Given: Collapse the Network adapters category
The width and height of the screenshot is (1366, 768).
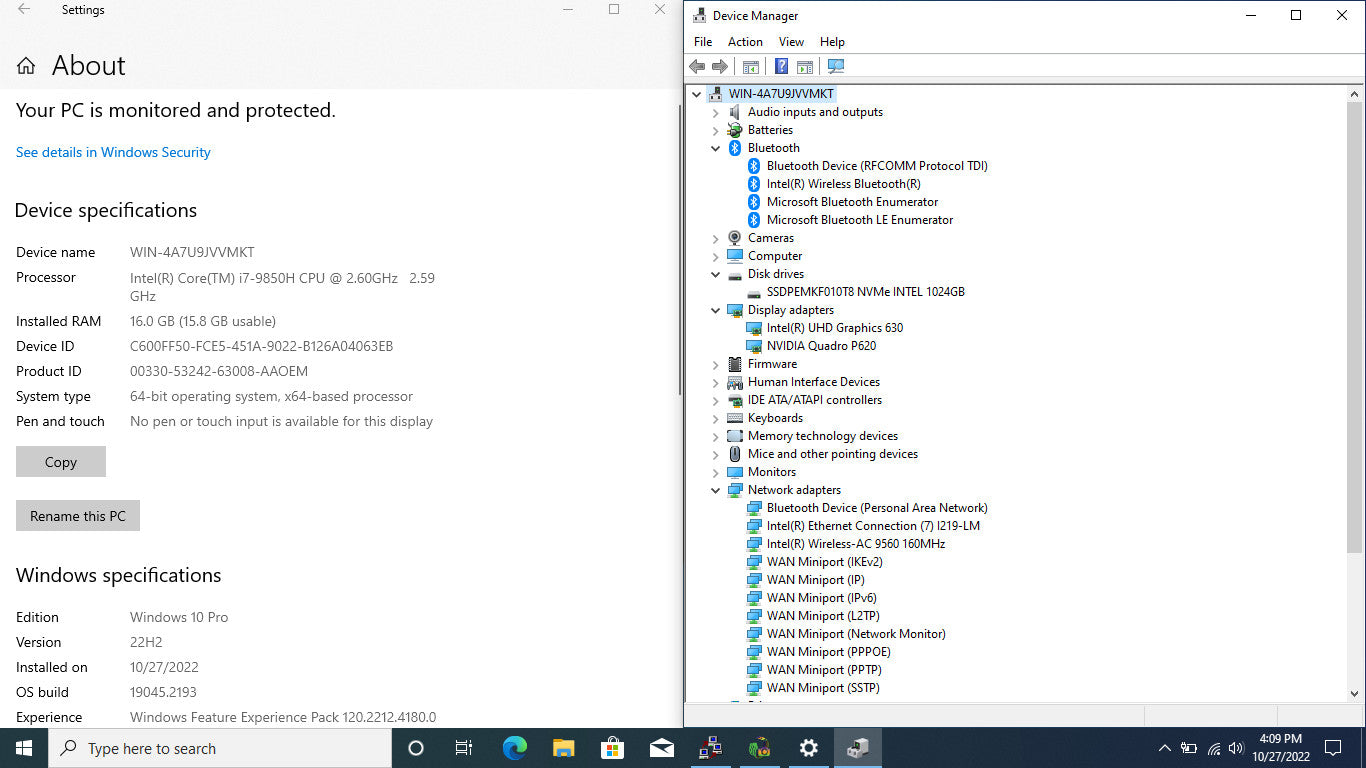Looking at the screenshot, I should 716,490.
